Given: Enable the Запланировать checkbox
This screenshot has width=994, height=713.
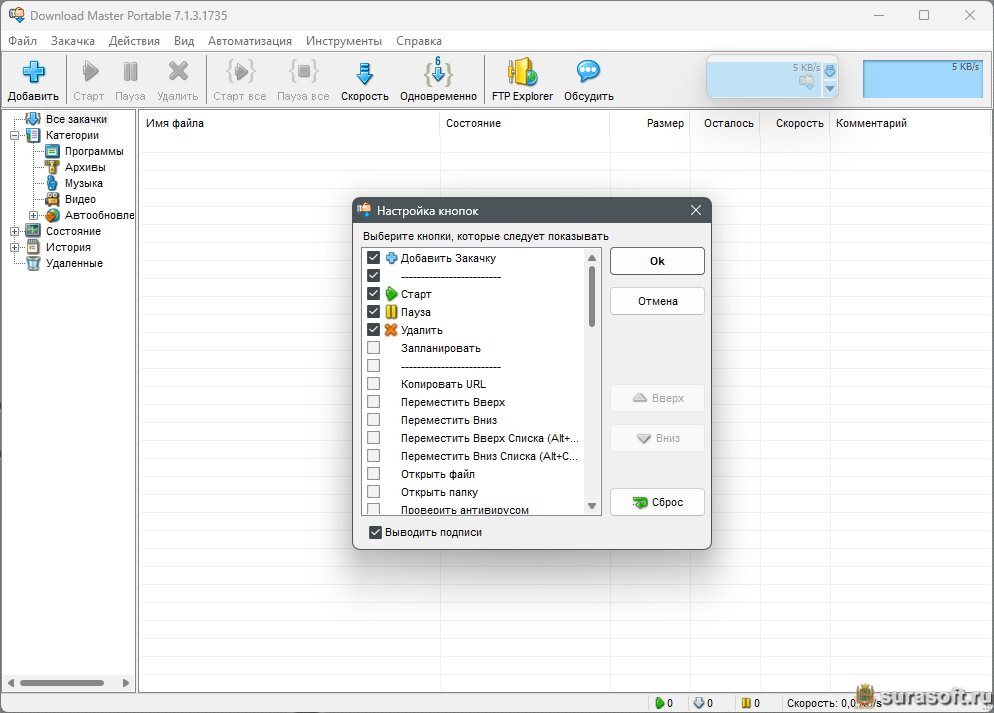Looking at the screenshot, I should click(374, 348).
